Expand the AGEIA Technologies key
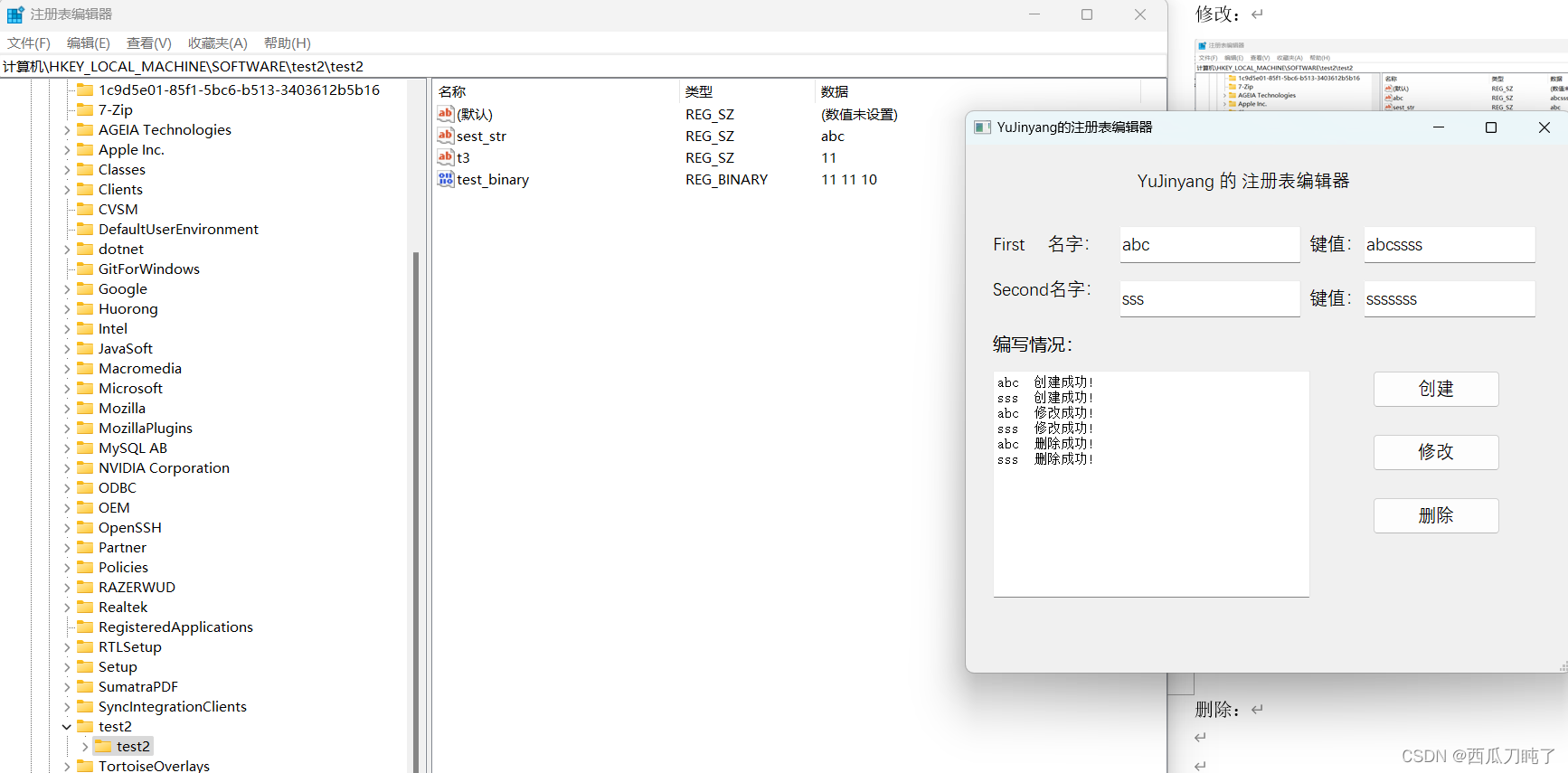The image size is (1568, 773). point(67,130)
